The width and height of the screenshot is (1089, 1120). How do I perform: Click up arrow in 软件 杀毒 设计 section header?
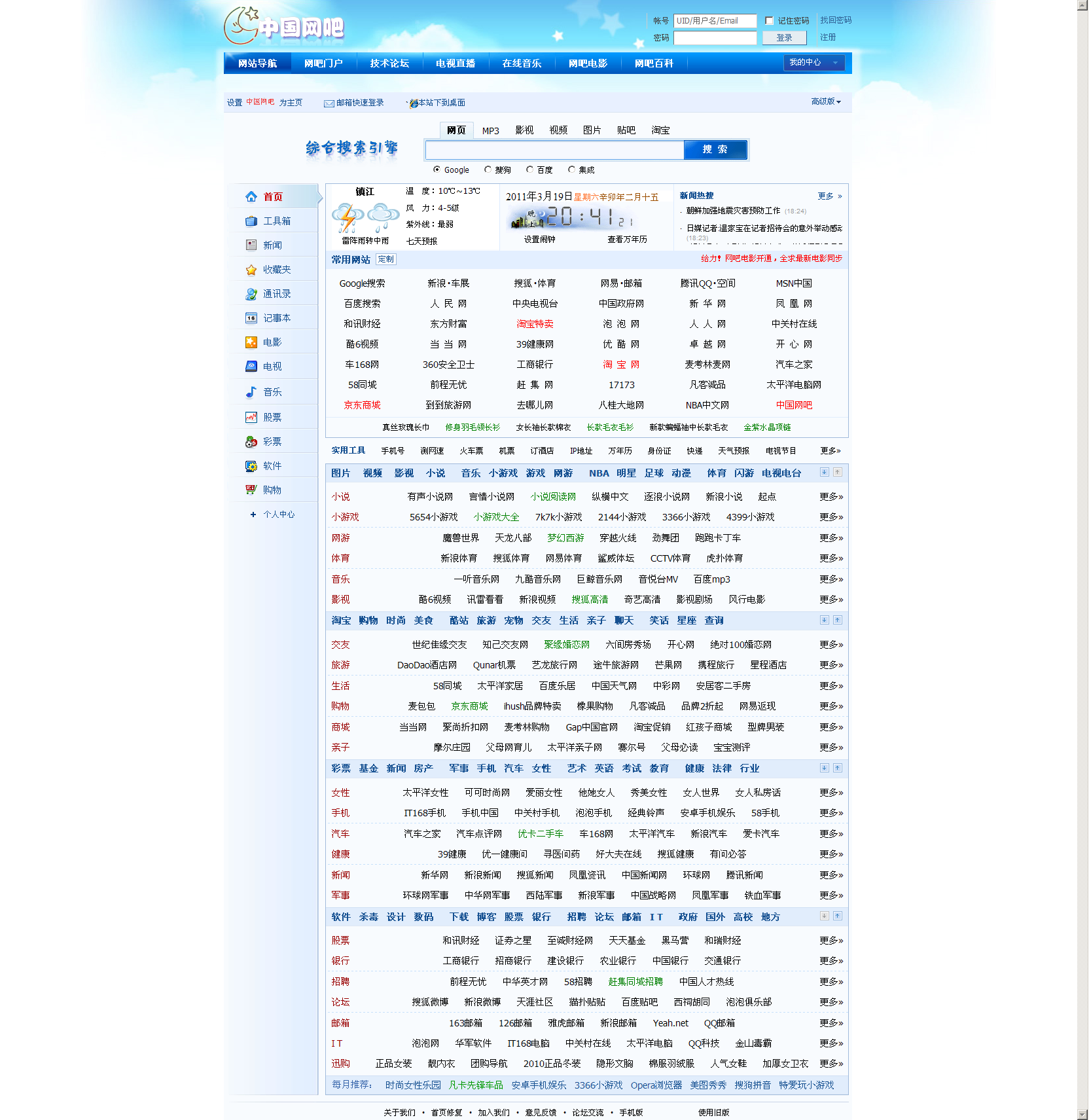point(838,916)
